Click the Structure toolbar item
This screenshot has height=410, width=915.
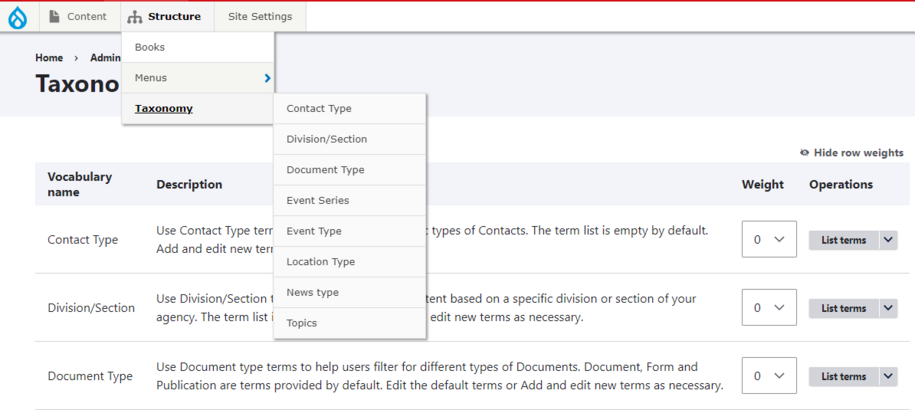164,17
